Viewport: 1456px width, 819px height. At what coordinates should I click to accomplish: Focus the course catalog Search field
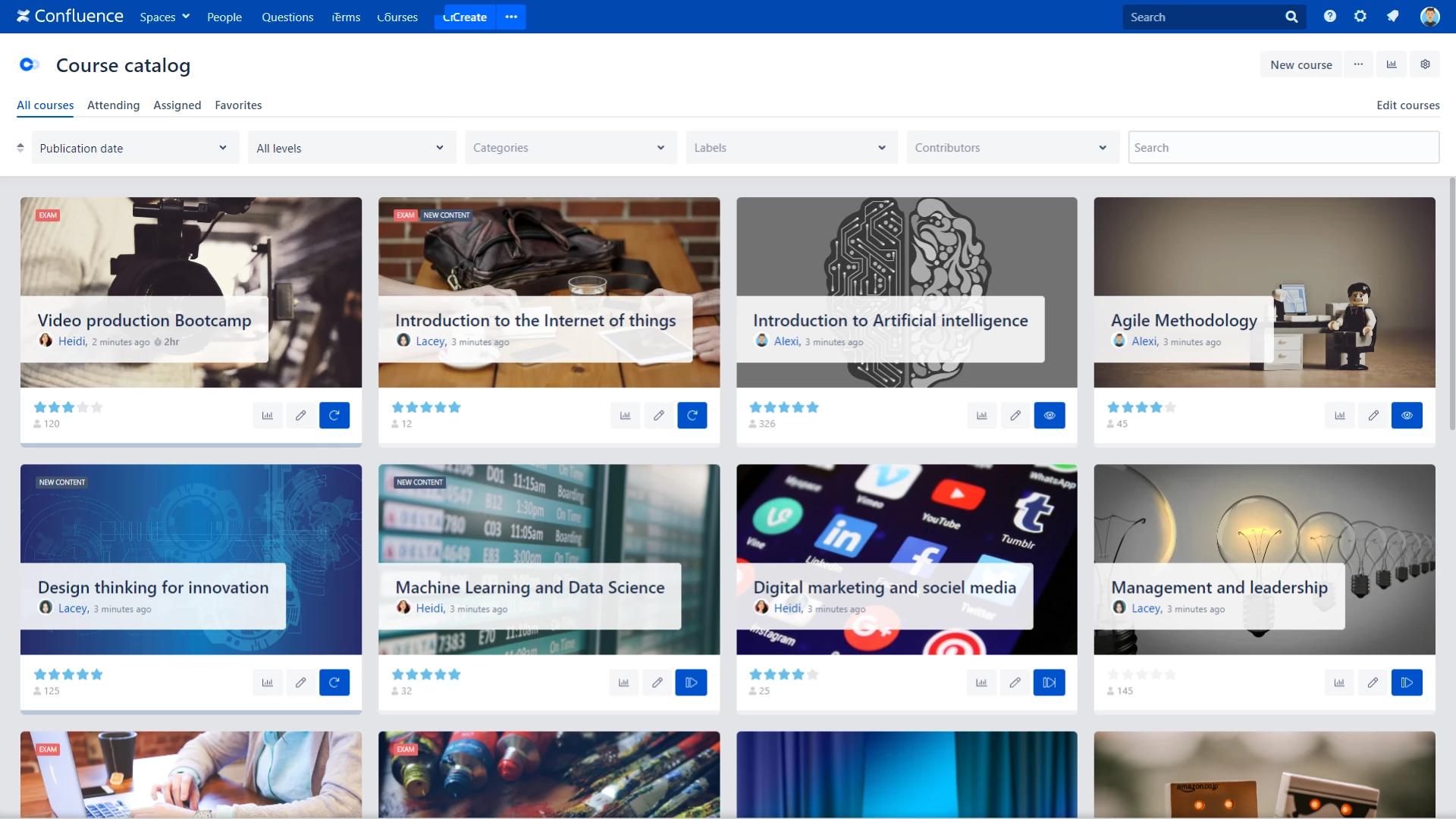pos(1283,148)
